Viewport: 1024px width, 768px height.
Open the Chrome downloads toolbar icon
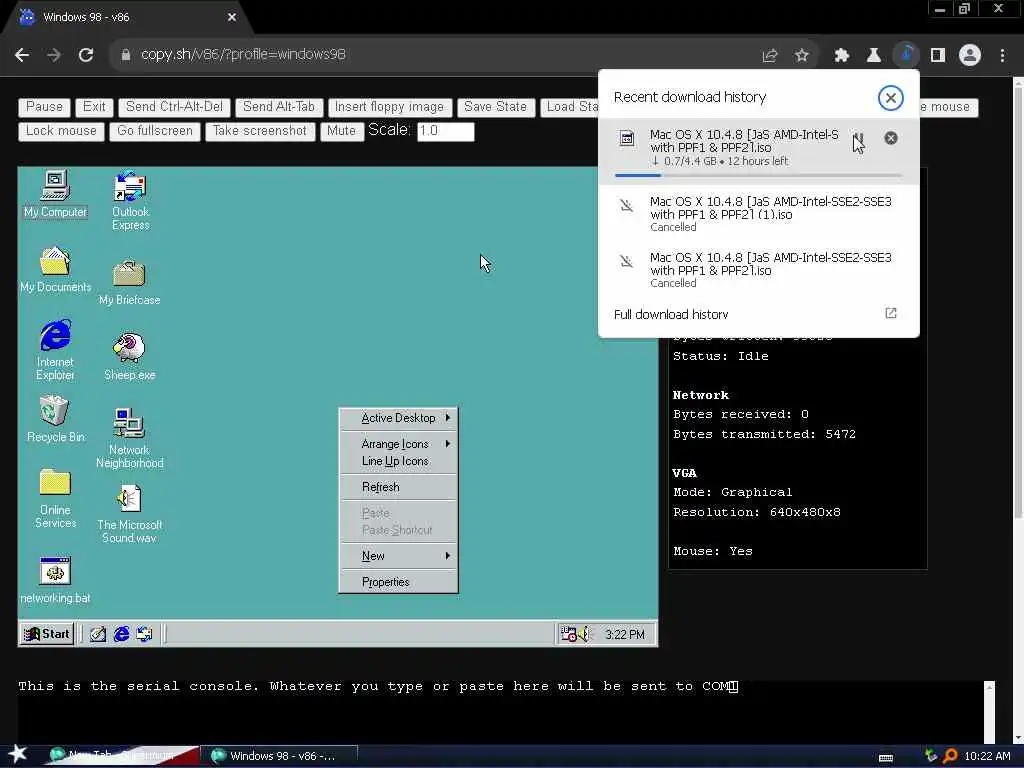(x=906, y=55)
